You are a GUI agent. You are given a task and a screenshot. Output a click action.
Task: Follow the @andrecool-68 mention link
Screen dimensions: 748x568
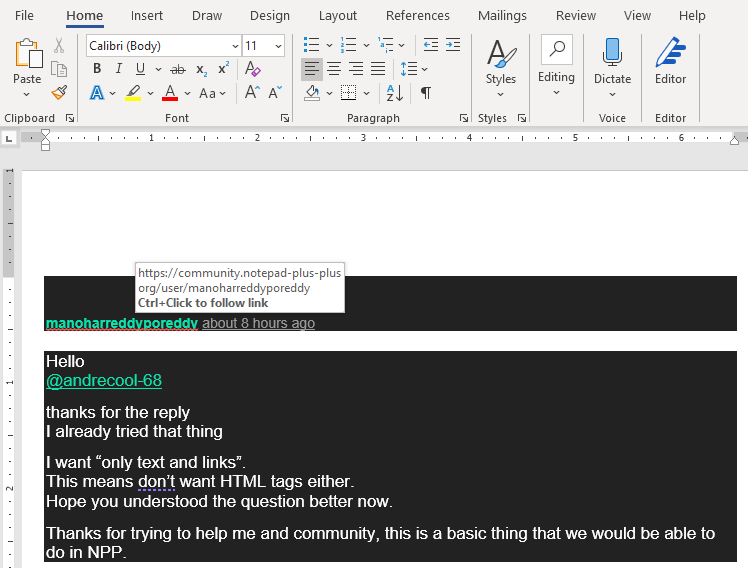104,381
